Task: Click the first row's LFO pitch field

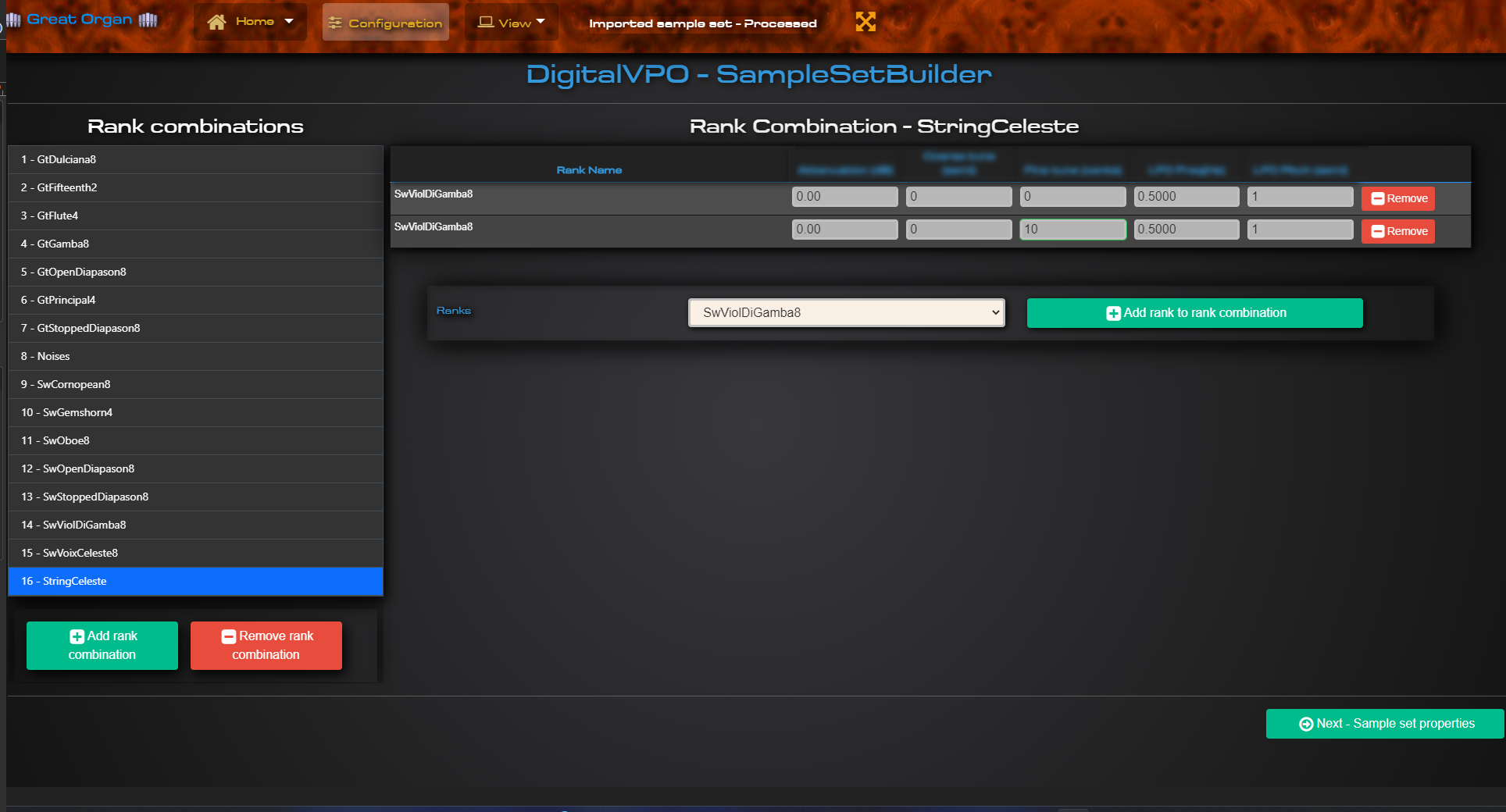Action: [1301, 197]
